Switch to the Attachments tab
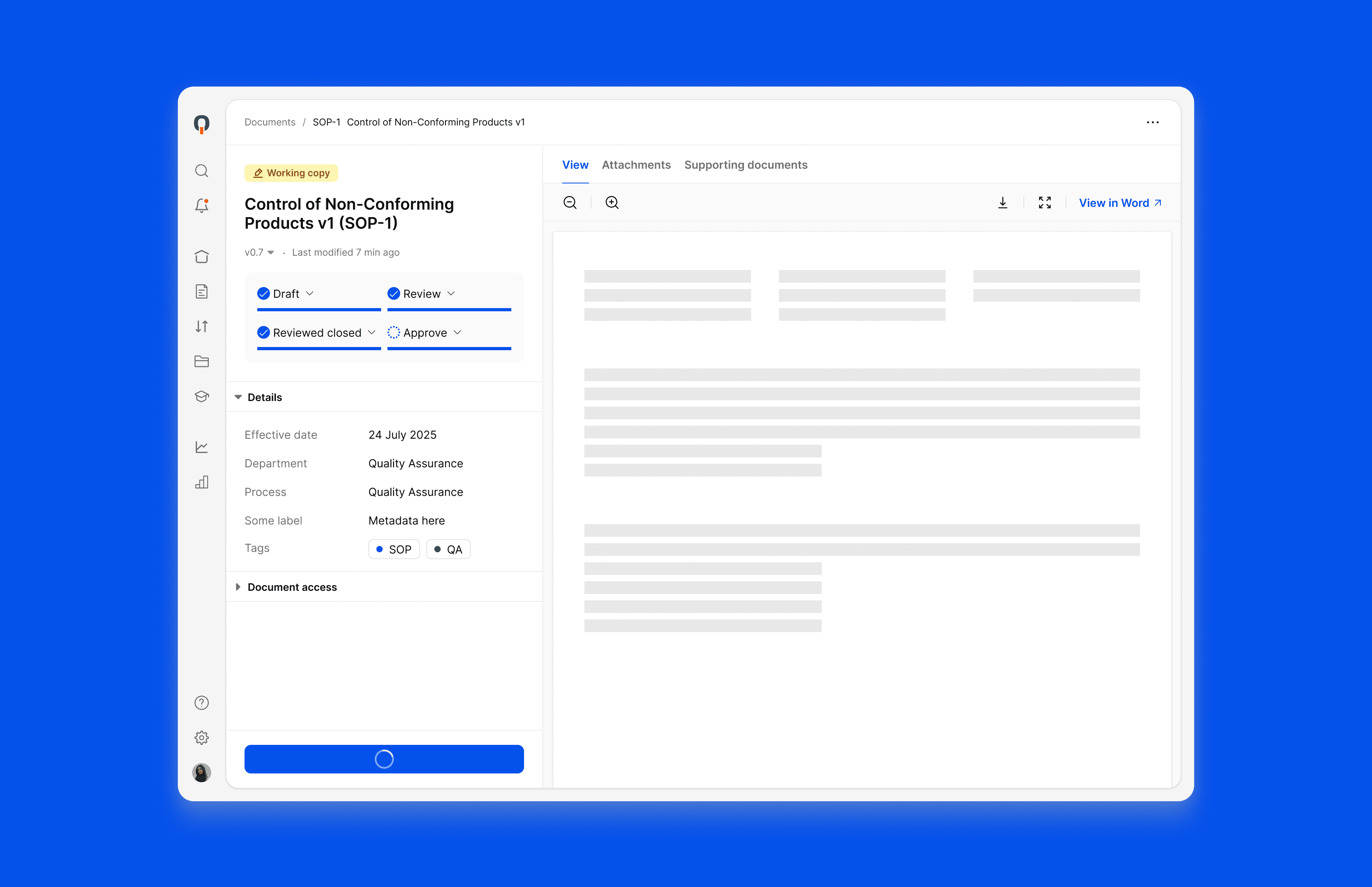The image size is (1372, 887). point(636,165)
